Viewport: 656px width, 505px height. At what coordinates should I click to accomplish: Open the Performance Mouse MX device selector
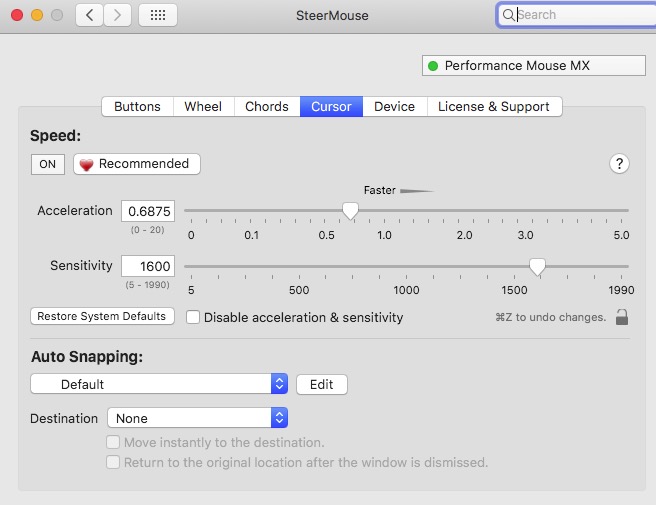click(534, 66)
